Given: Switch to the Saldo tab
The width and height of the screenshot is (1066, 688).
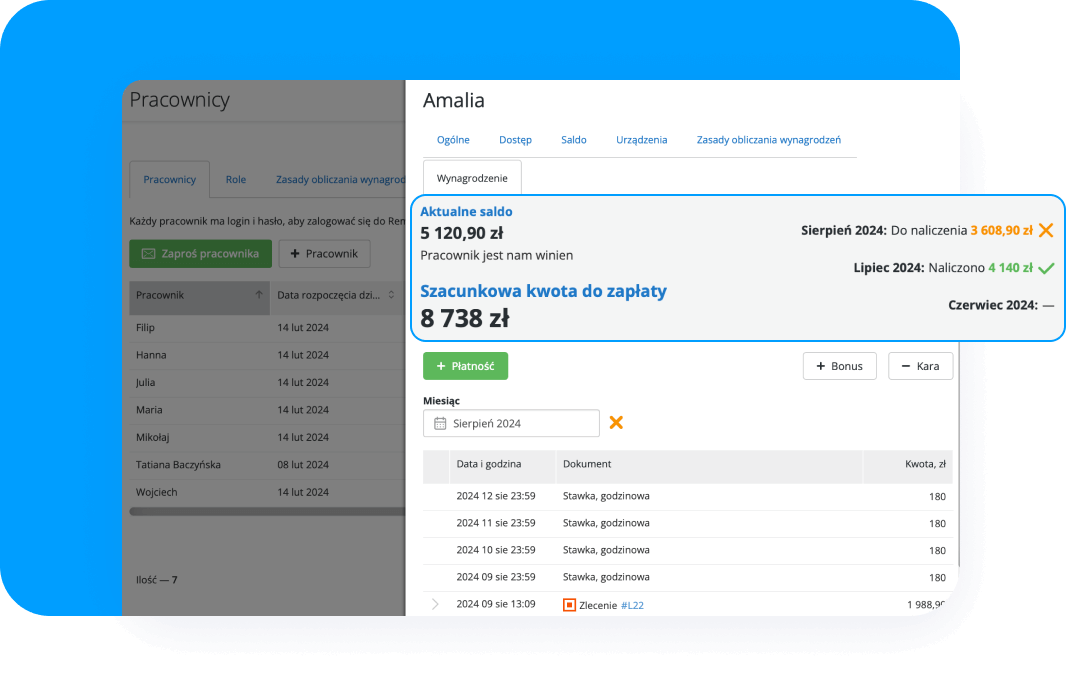Looking at the screenshot, I should [573, 140].
